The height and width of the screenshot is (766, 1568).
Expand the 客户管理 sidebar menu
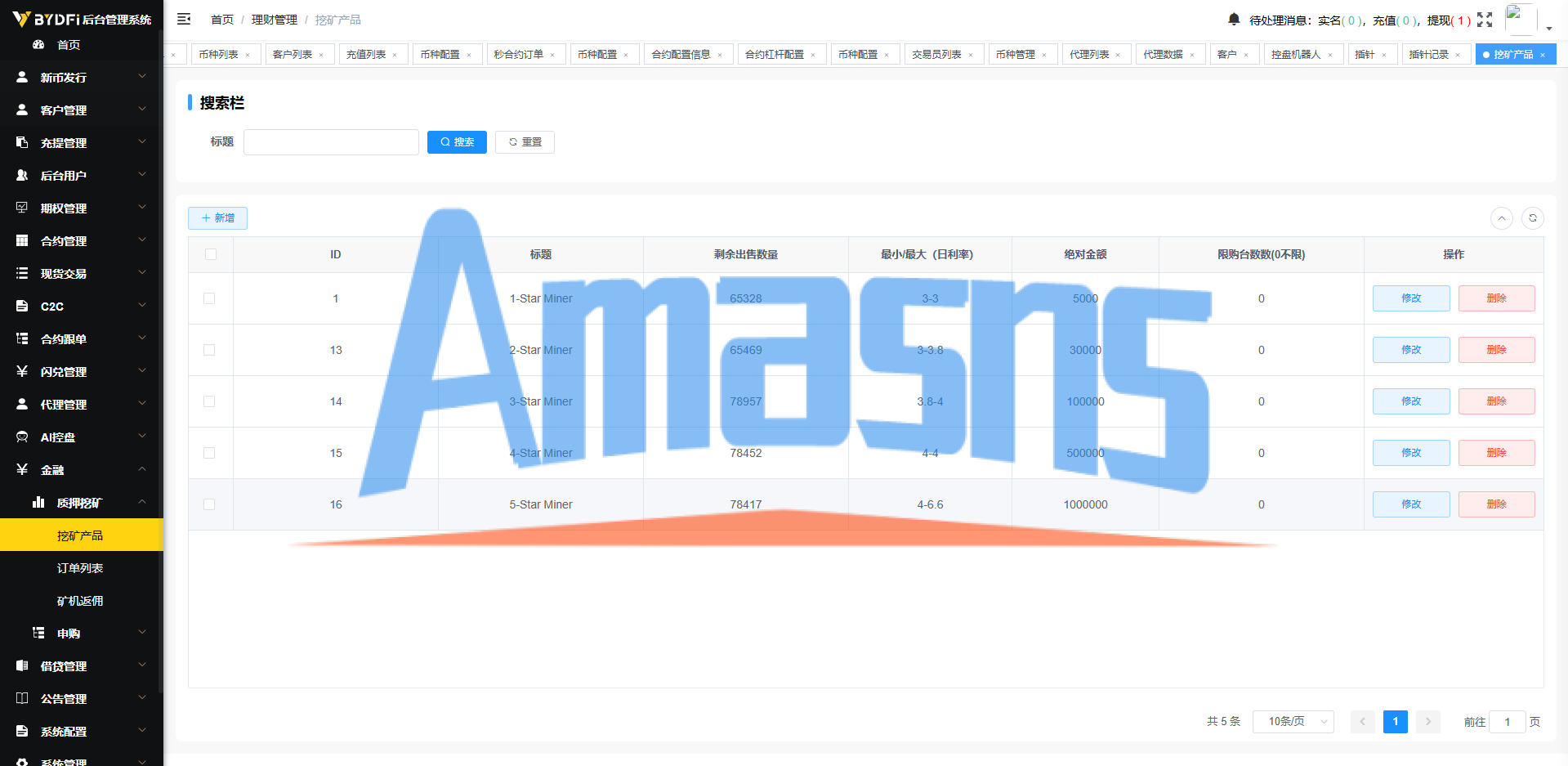(82, 110)
